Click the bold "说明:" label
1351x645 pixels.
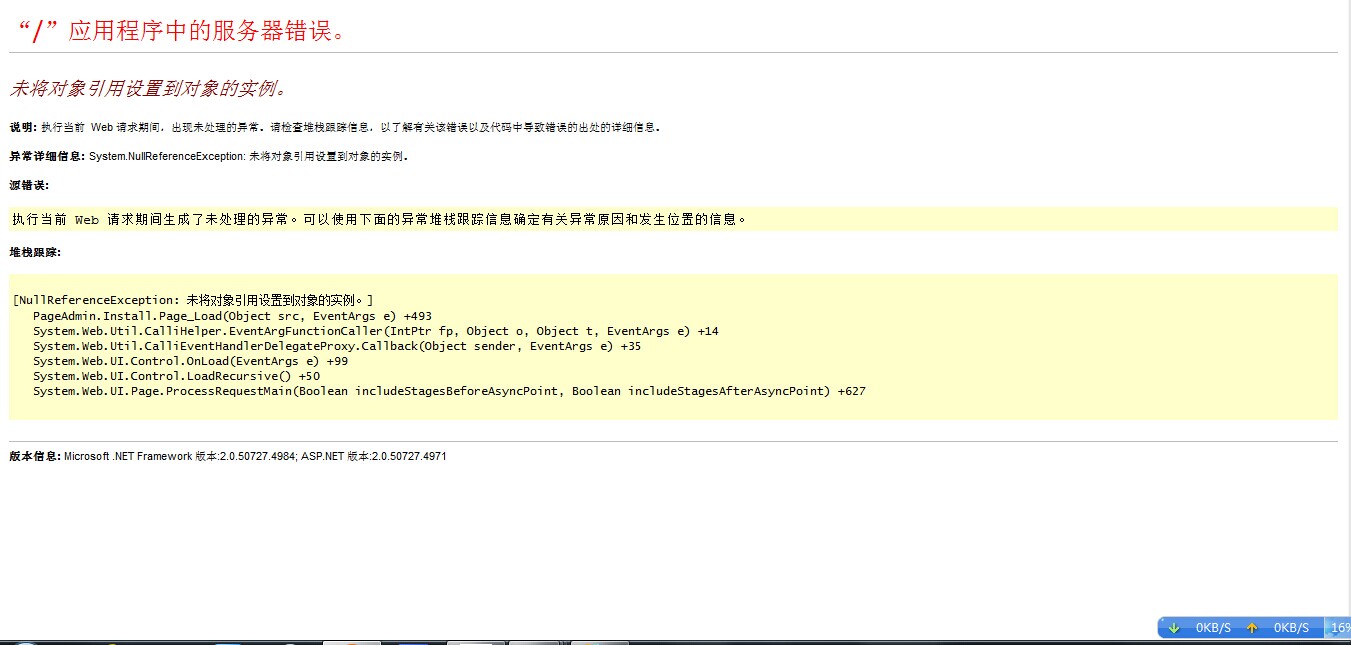pyautogui.click(x=22, y=127)
